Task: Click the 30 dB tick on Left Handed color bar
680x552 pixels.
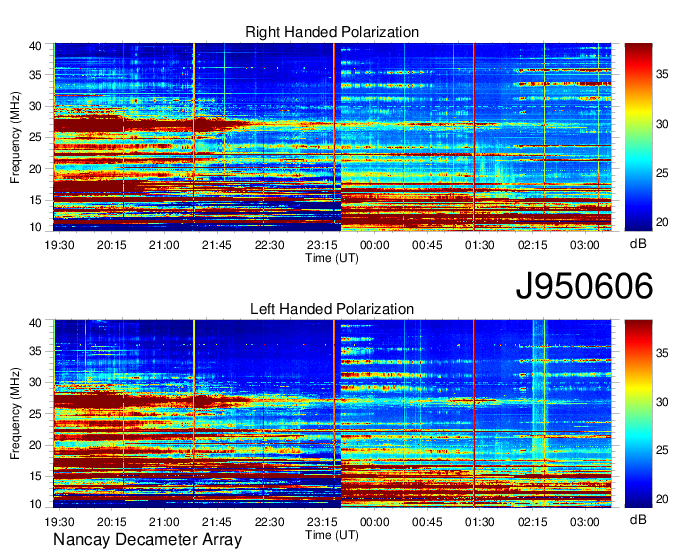Action: [x=662, y=402]
